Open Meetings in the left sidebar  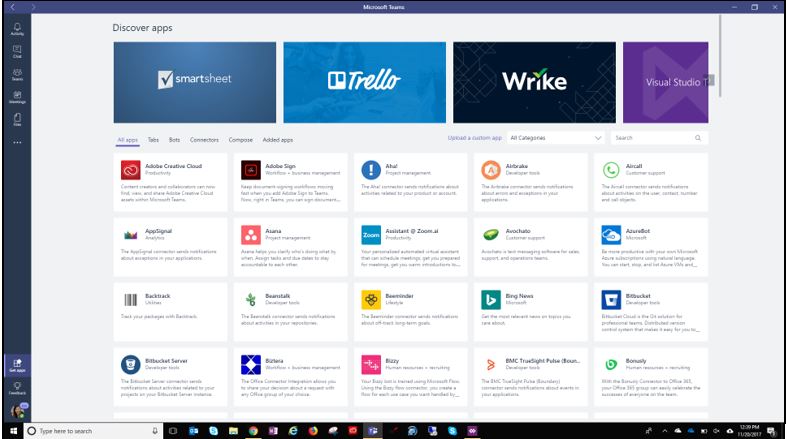pyautogui.click(x=17, y=97)
